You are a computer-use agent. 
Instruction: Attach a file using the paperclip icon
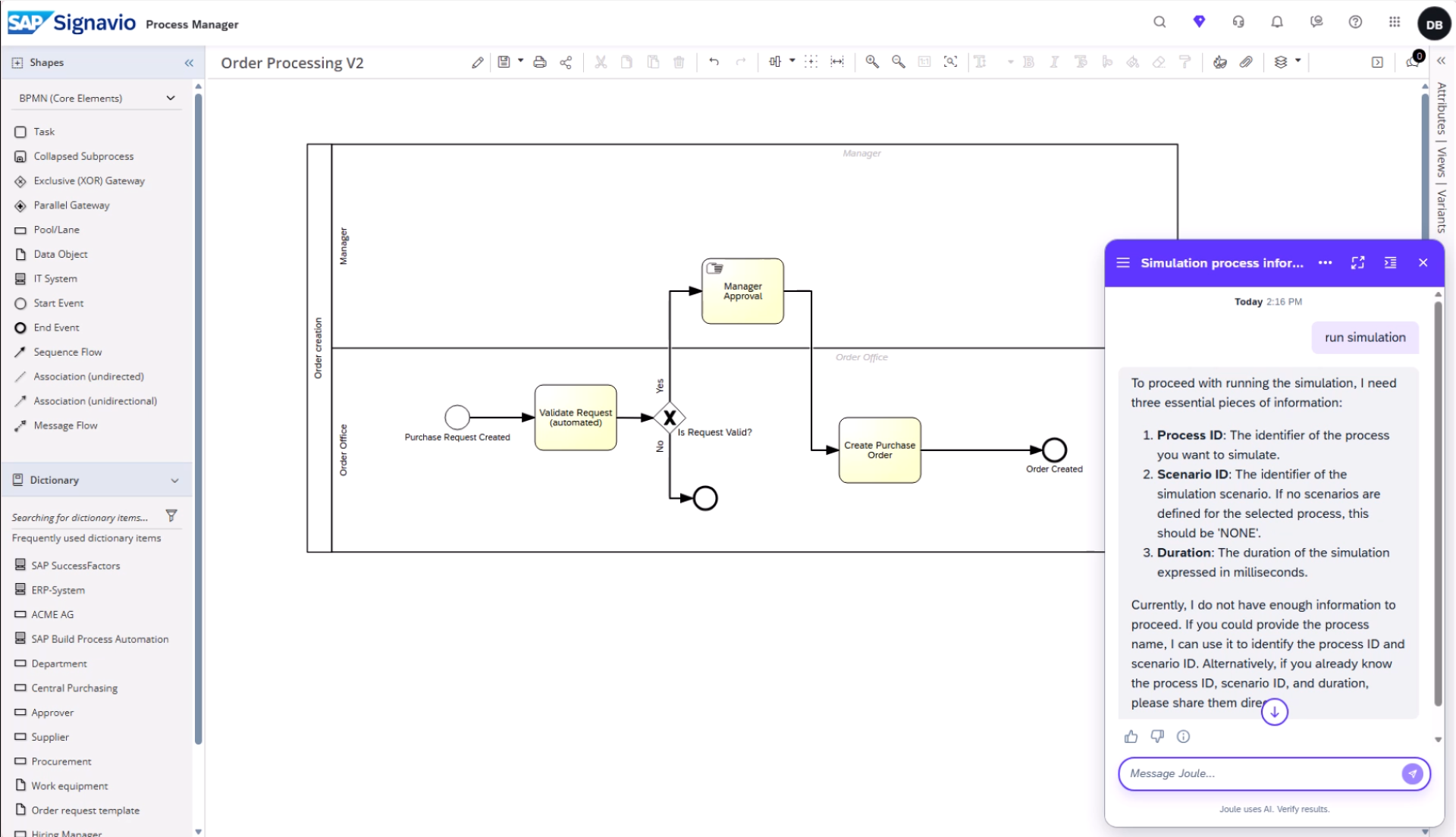[x=1247, y=62]
